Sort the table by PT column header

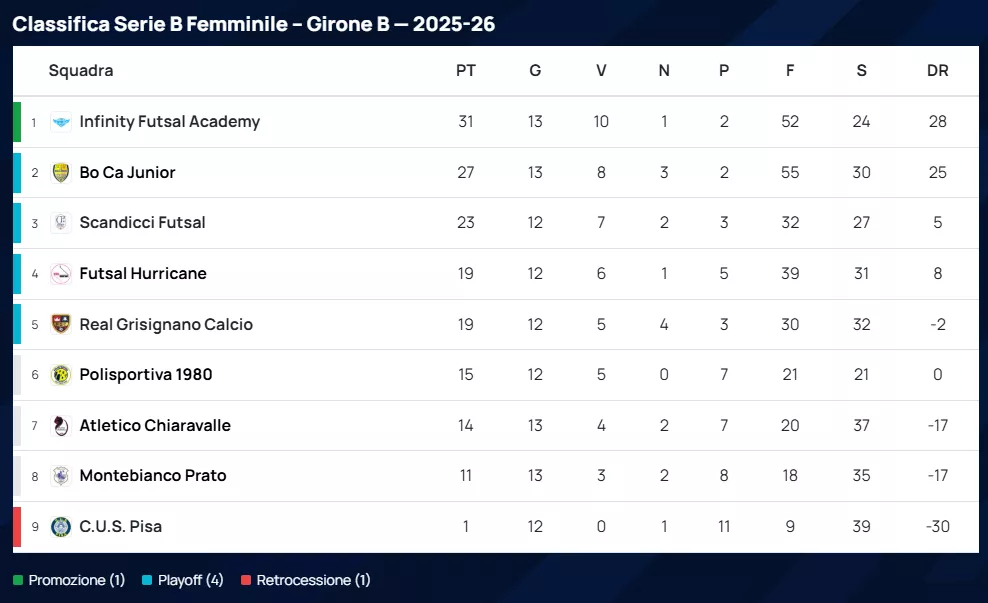[466, 71]
